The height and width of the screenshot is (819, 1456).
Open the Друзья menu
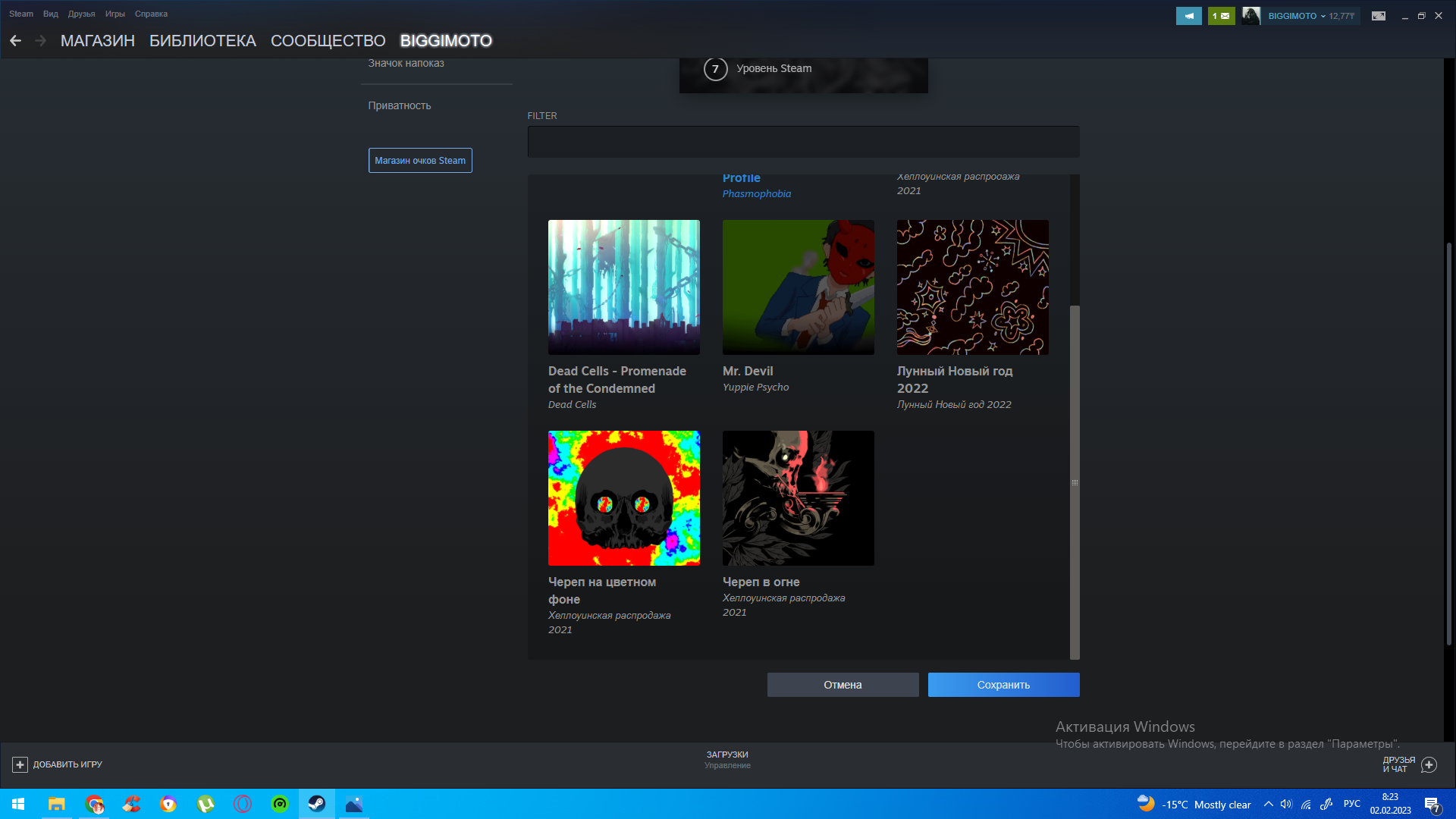81,14
